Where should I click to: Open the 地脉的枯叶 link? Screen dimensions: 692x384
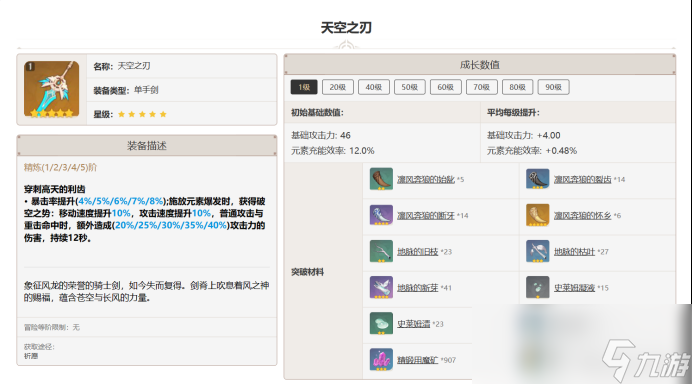574,252
